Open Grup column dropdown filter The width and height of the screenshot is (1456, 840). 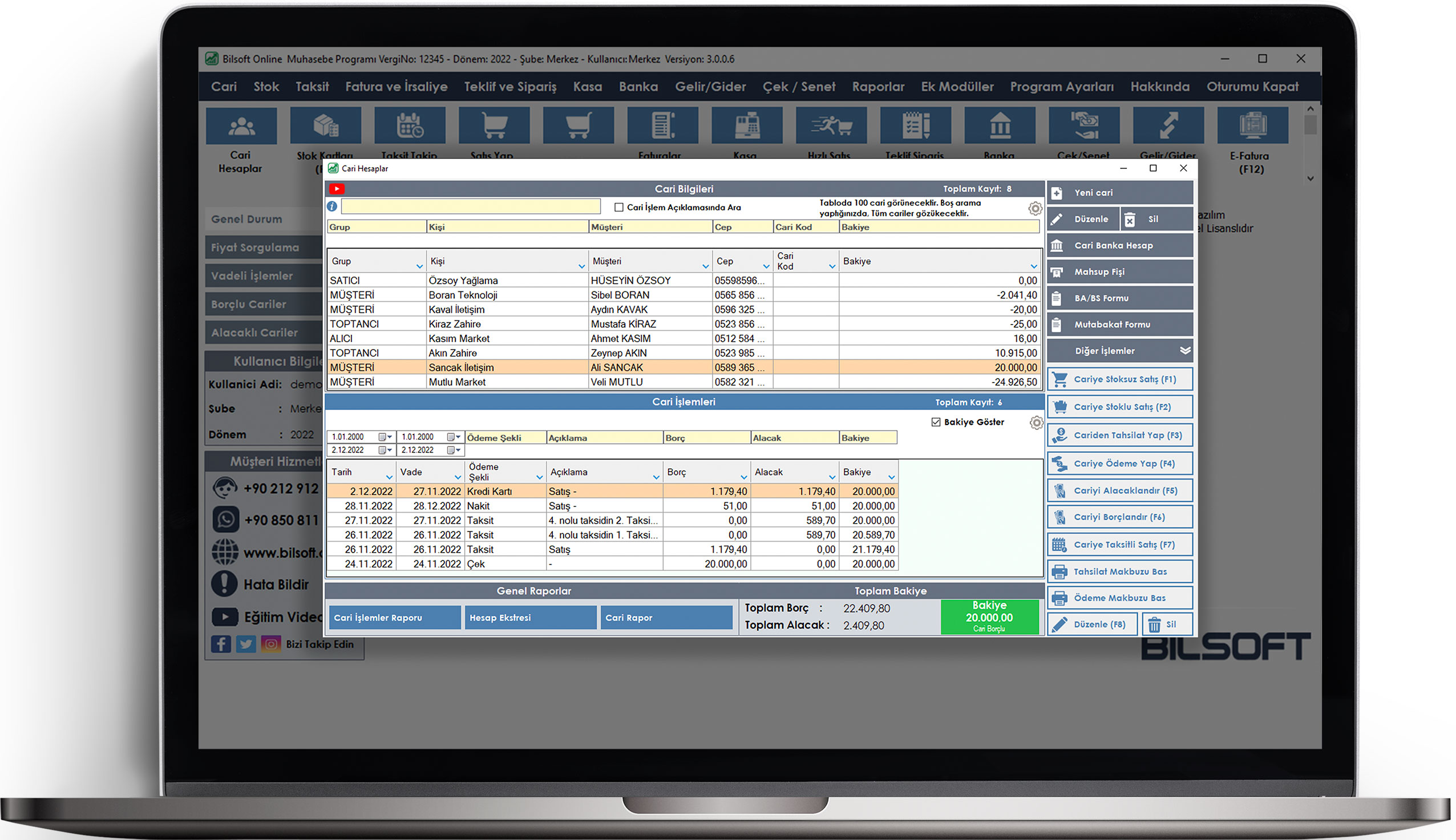pyautogui.click(x=421, y=266)
